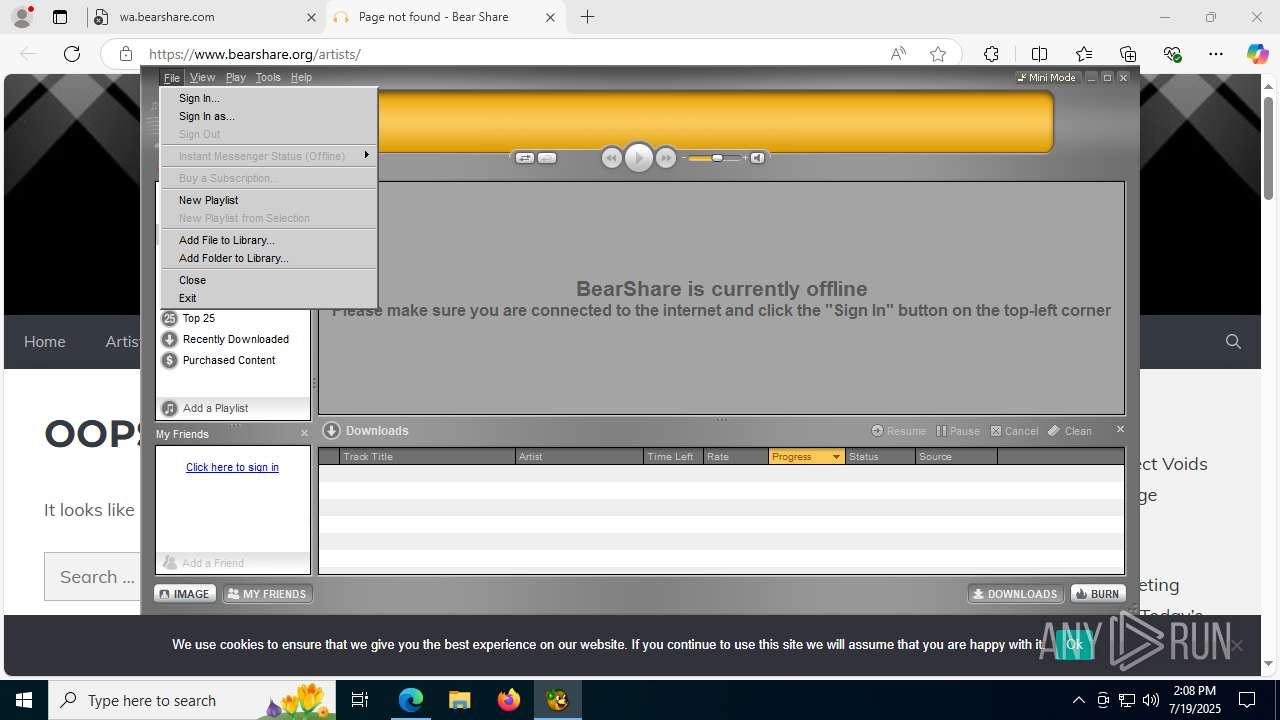Click the website Search input field

(x=93, y=576)
